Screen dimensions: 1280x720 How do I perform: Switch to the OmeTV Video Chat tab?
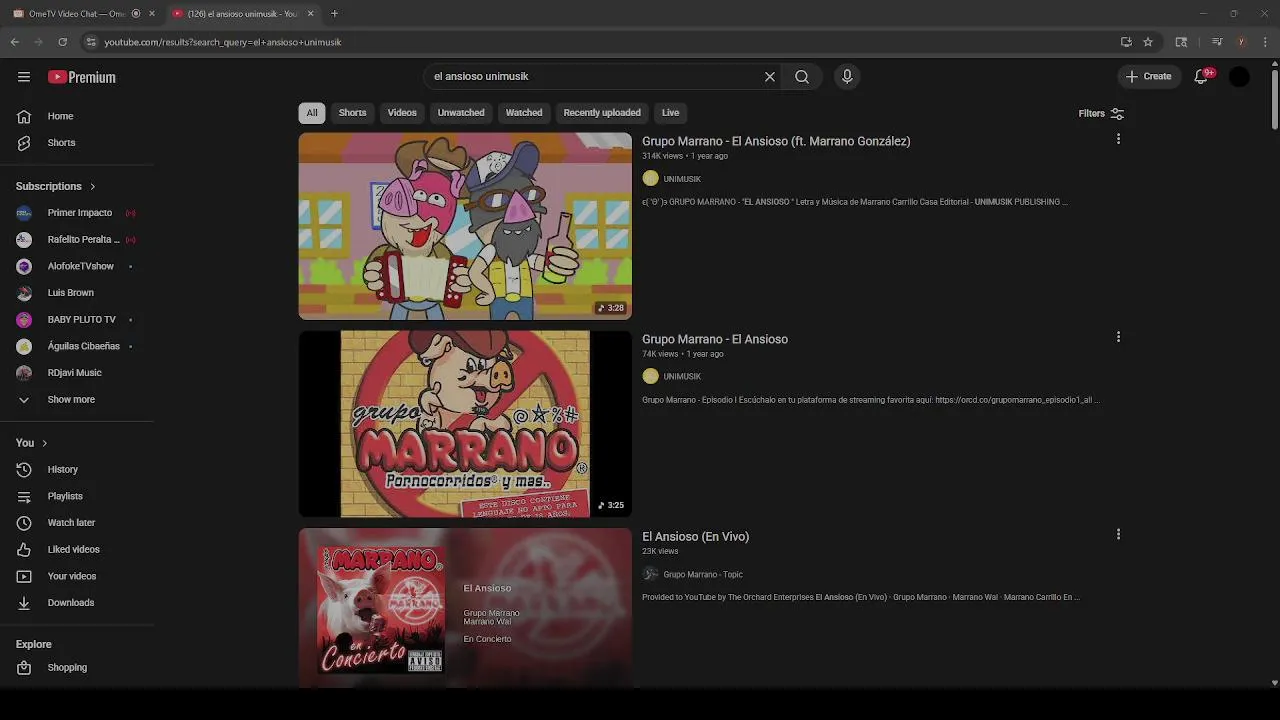[x=77, y=14]
